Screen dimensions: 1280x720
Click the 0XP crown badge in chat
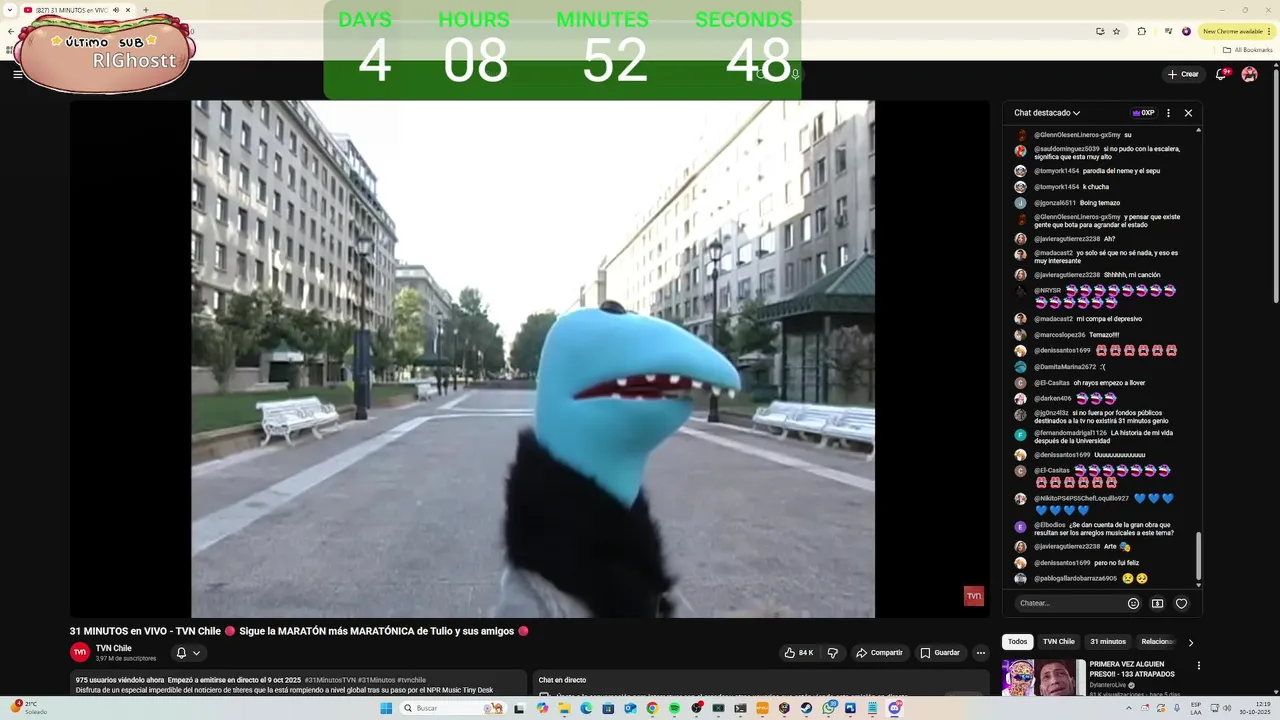click(1143, 113)
